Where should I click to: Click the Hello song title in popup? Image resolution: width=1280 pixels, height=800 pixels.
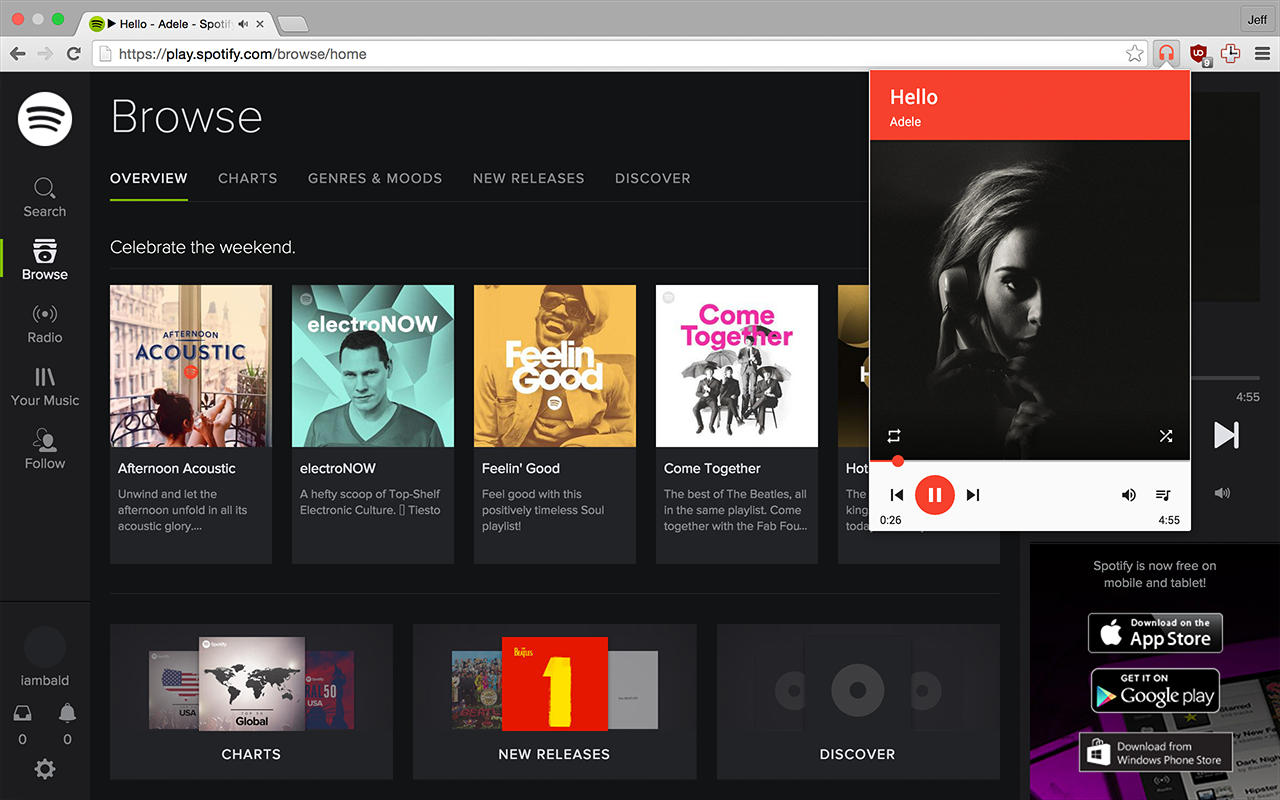click(x=914, y=97)
